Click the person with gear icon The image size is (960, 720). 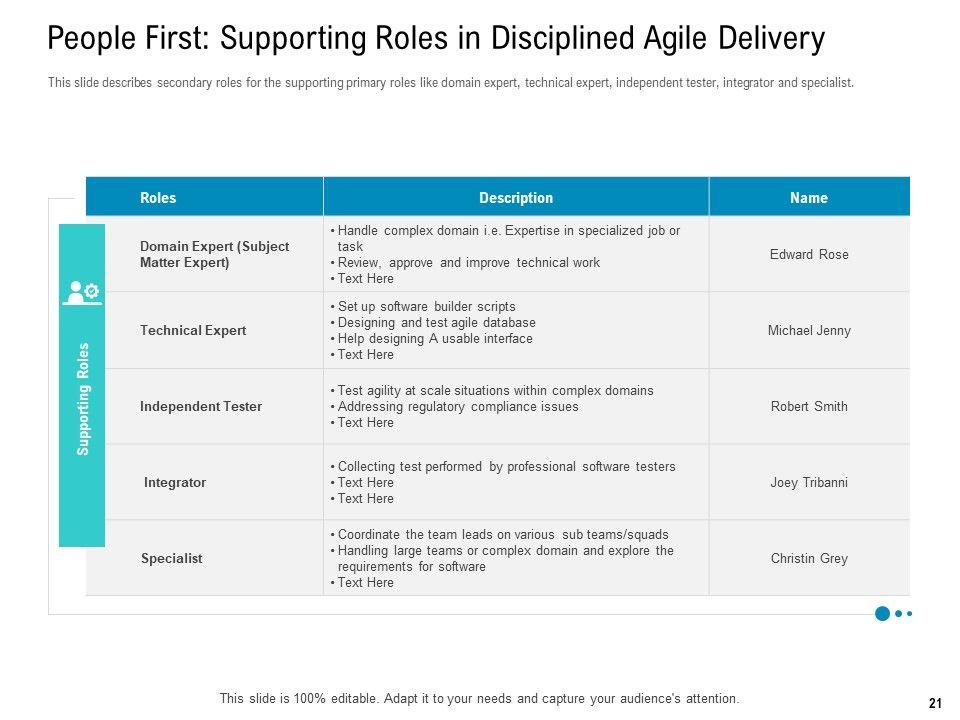coord(81,292)
